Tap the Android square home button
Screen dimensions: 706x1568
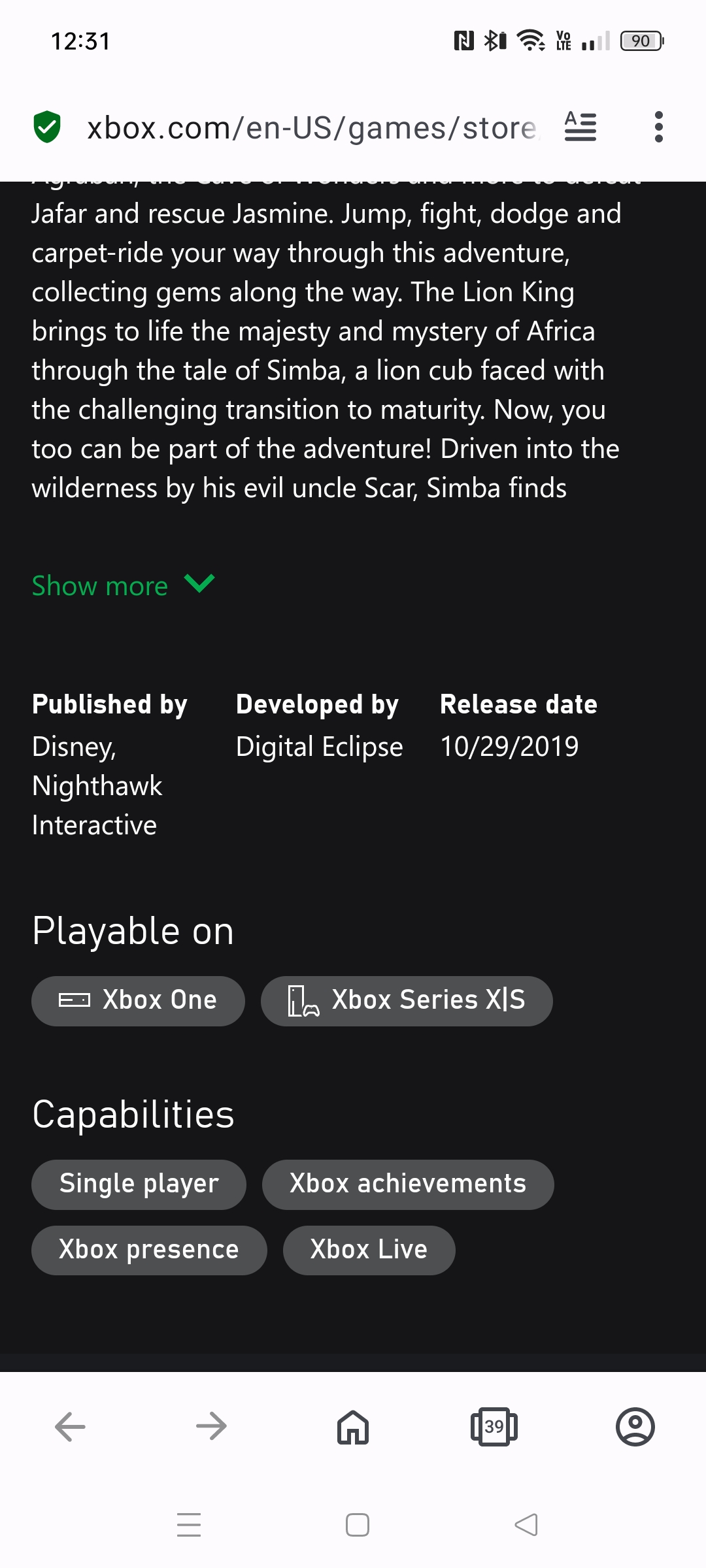click(x=358, y=1524)
